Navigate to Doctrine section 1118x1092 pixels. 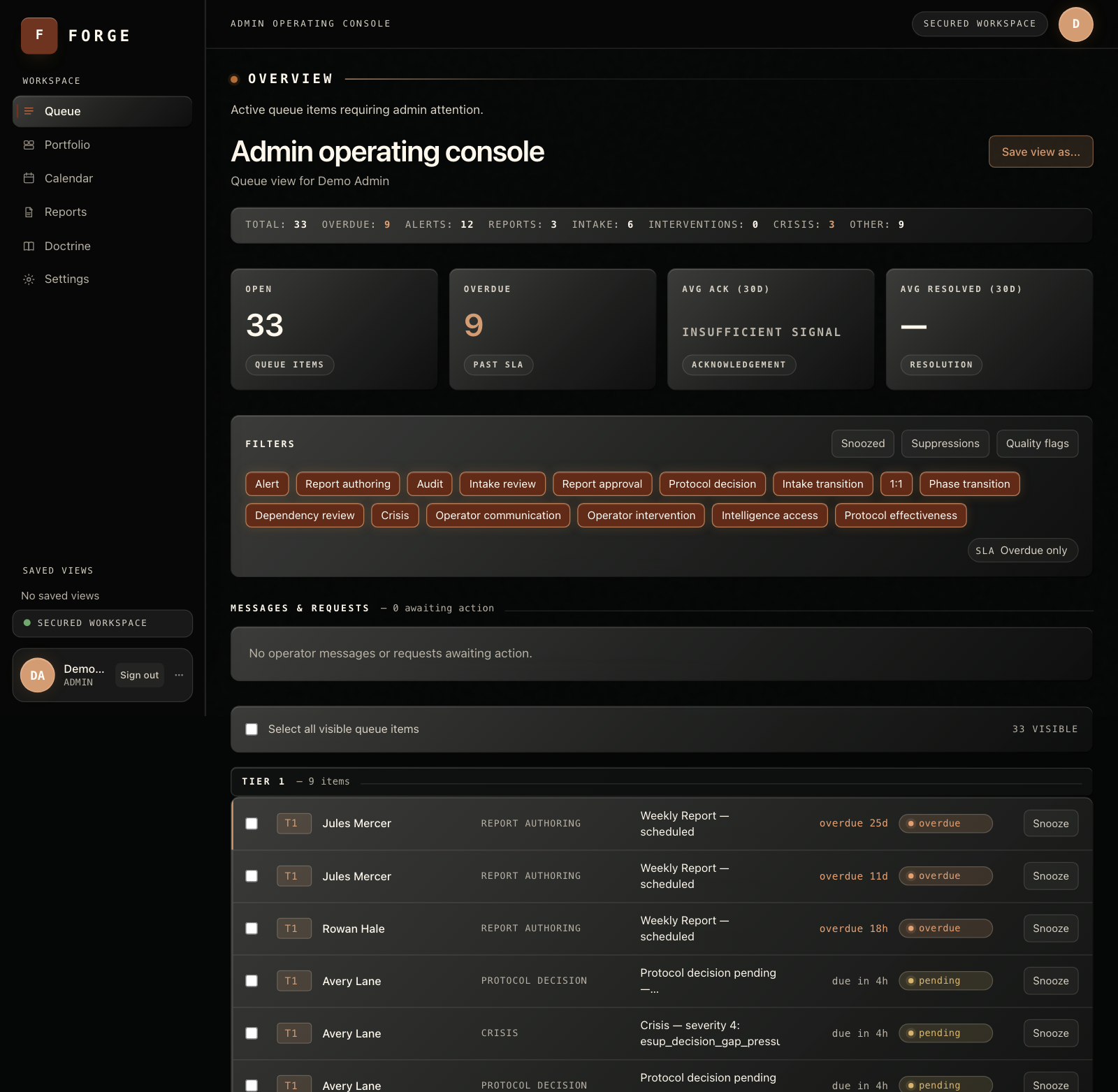coord(102,246)
